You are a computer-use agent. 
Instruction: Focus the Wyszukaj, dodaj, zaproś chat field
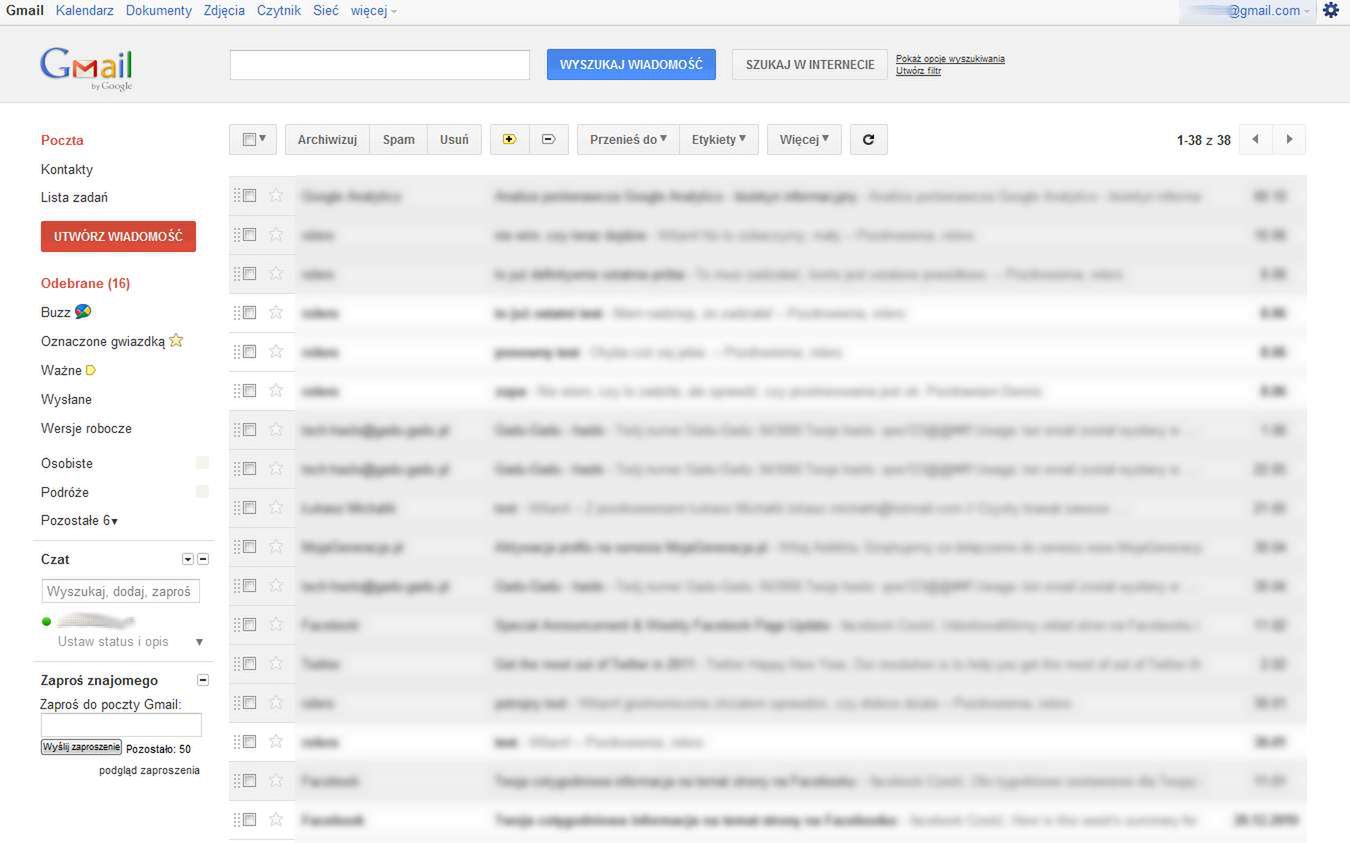point(121,591)
